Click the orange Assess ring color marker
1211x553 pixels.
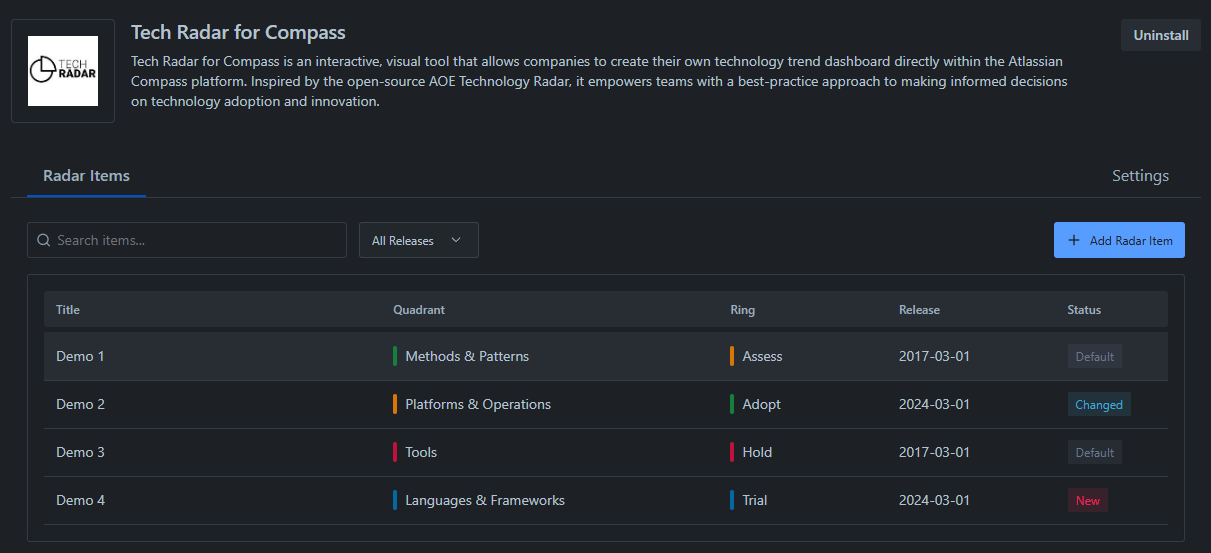(732, 356)
